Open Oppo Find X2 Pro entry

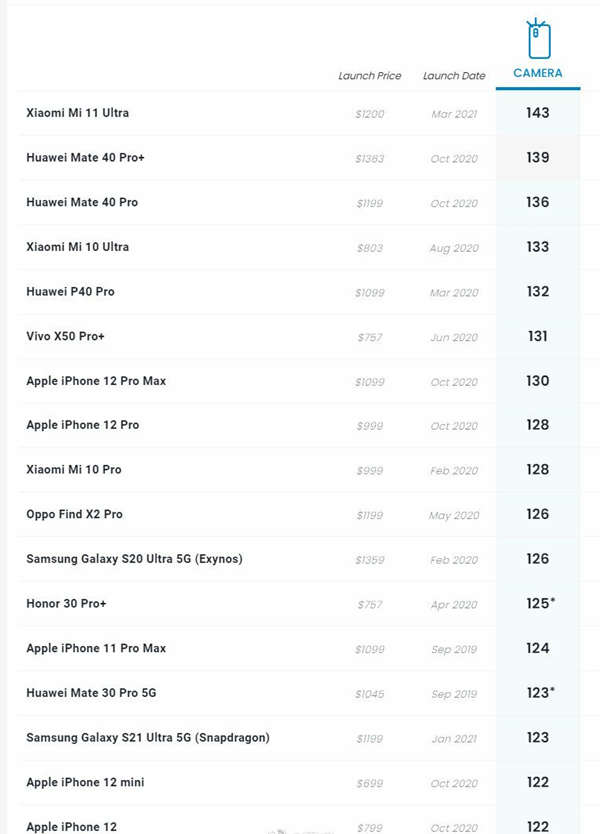(x=74, y=514)
